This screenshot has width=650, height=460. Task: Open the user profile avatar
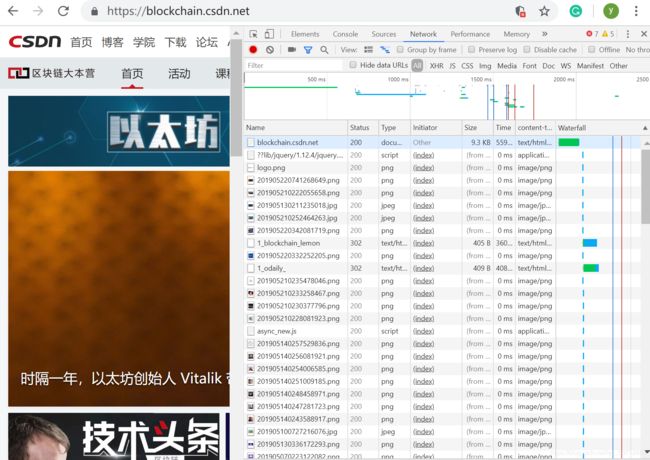click(x=611, y=11)
